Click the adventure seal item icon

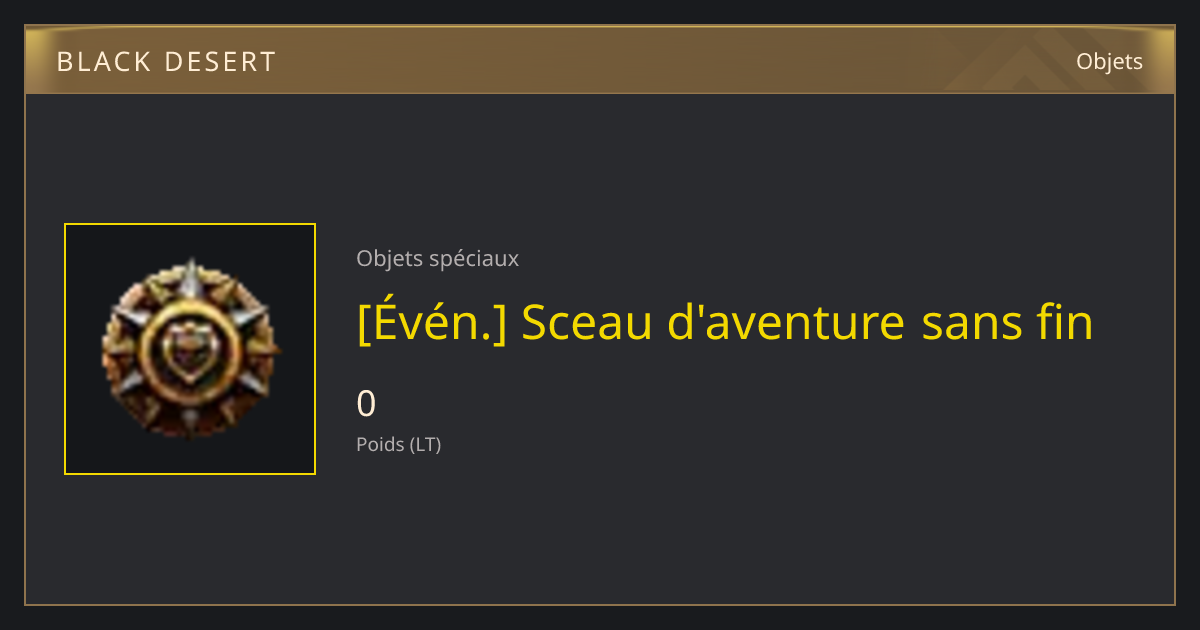pos(190,349)
